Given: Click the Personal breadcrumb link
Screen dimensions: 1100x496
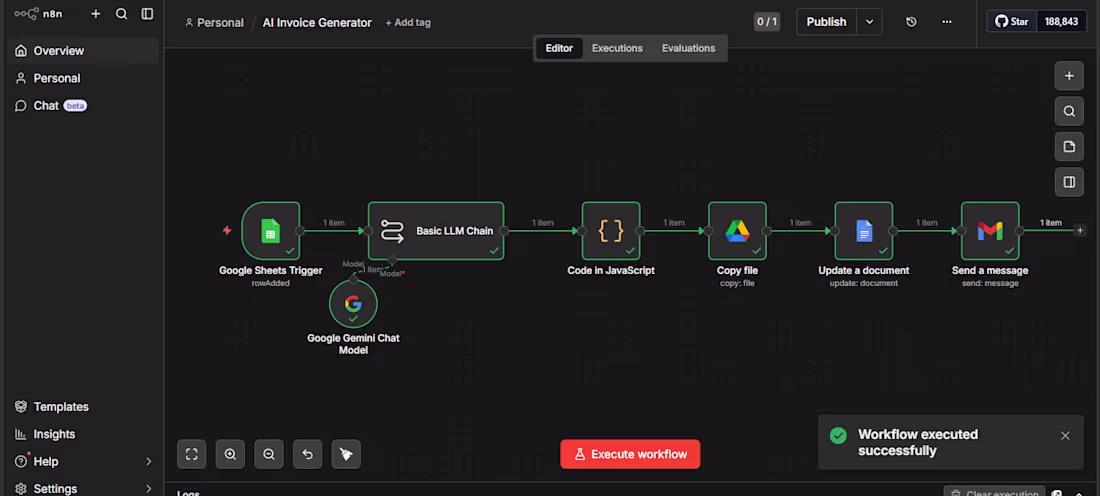Looking at the screenshot, I should coord(214,22).
